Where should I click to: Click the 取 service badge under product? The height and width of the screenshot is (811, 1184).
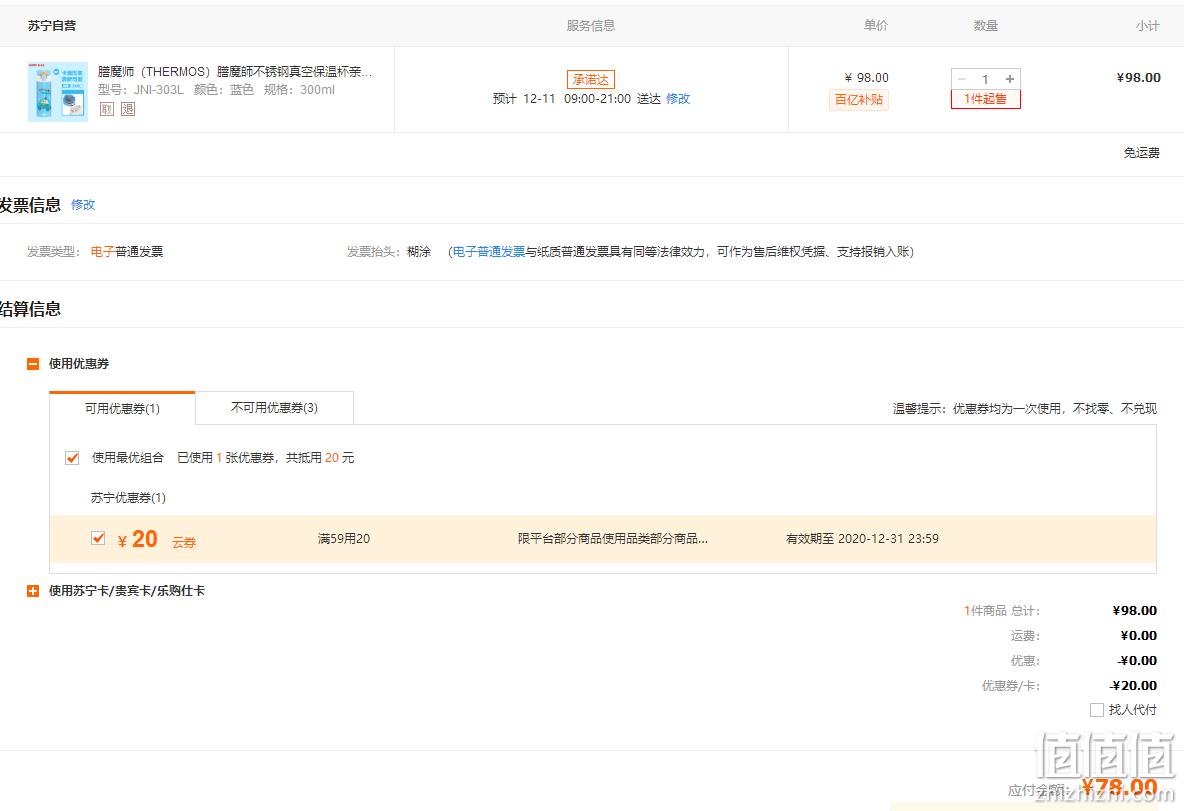[x=106, y=109]
